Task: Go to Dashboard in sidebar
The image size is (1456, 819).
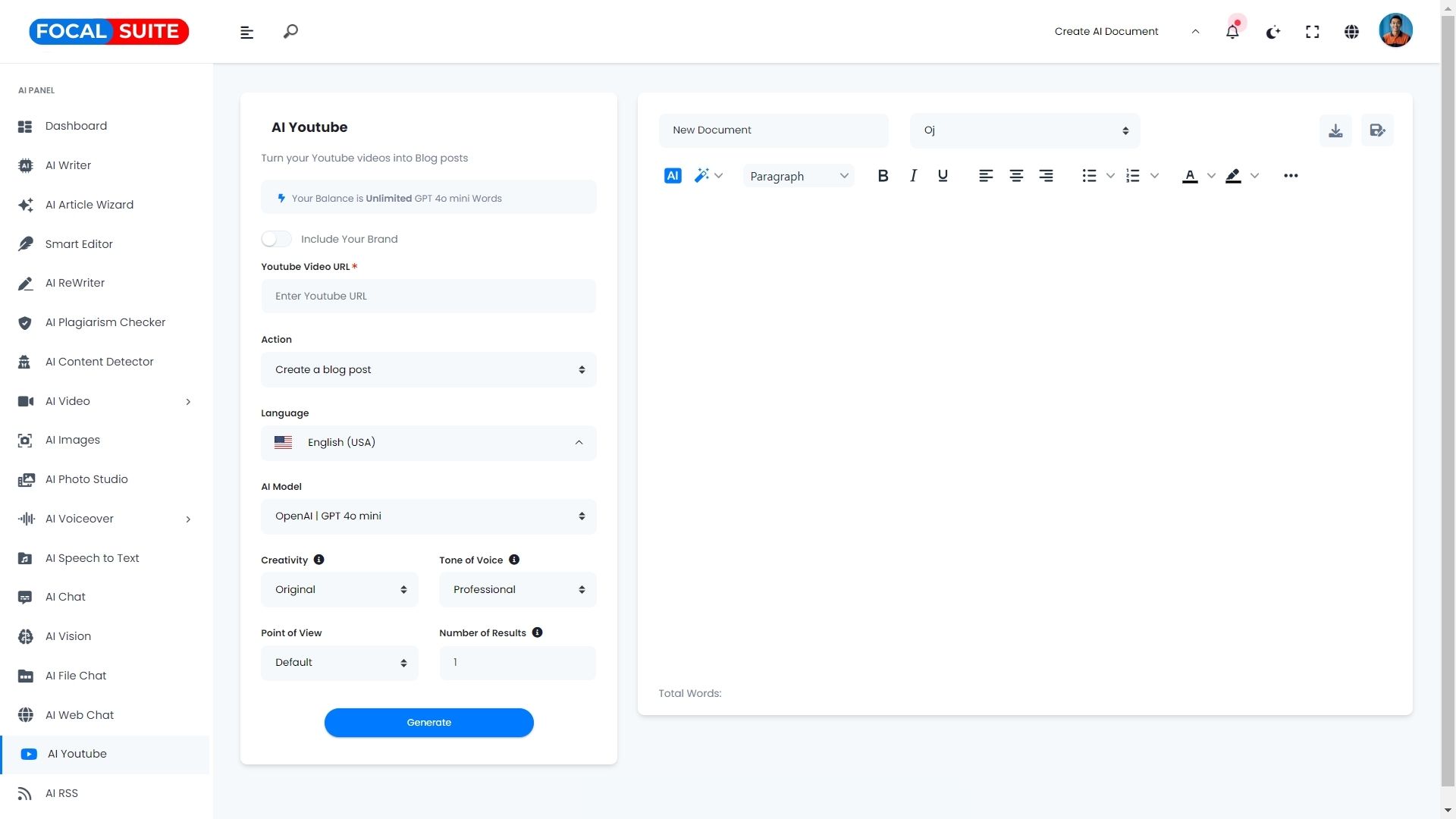Action: coord(76,126)
